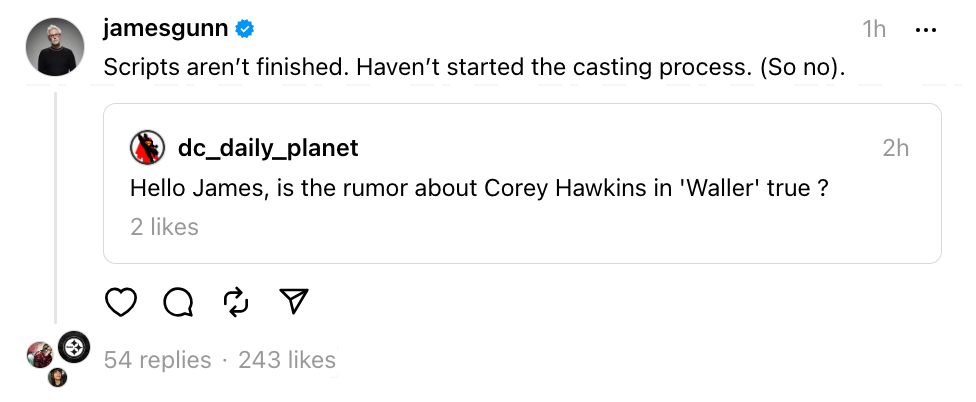Open the 1h timestamp of post
Image resolution: width=976 pixels, height=402 pixels.
(874, 30)
